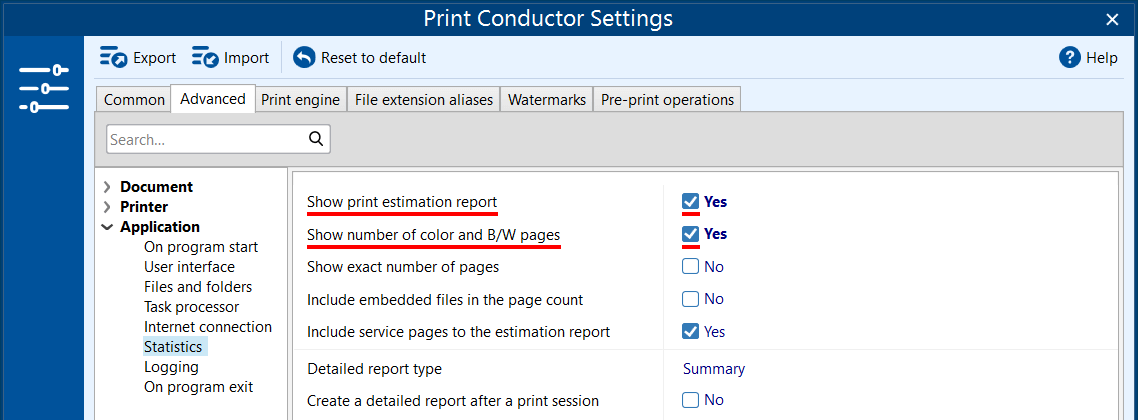Open Detailed report type Summary dropdown
The width and height of the screenshot is (1138, 420).
pos(714,369)
